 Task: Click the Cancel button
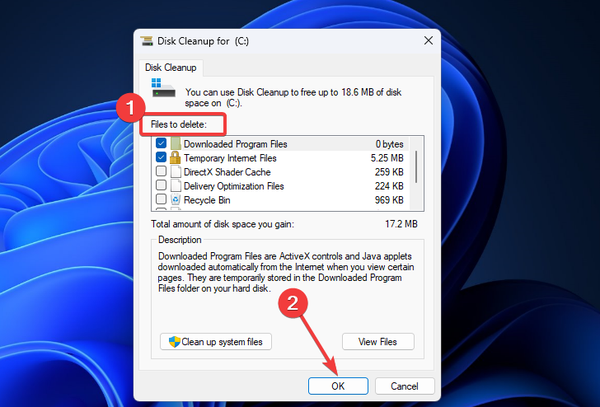[x=404, y=386]
